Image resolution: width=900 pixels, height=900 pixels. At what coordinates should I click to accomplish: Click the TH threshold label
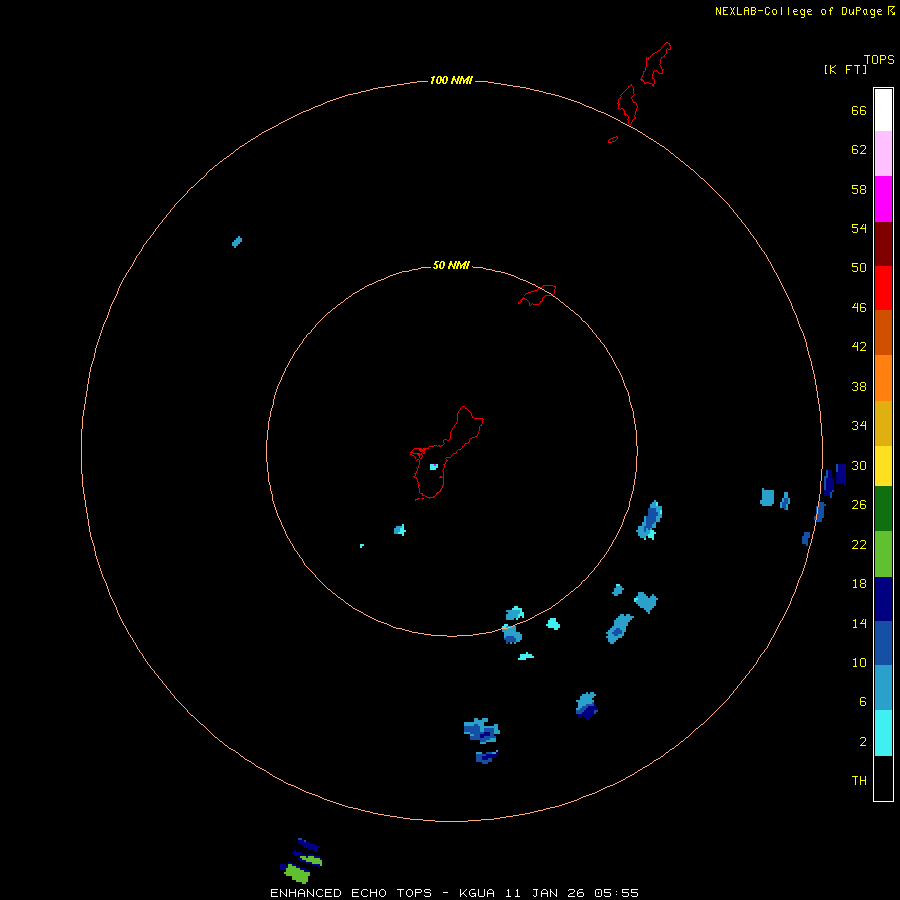(x=859, y=780)
